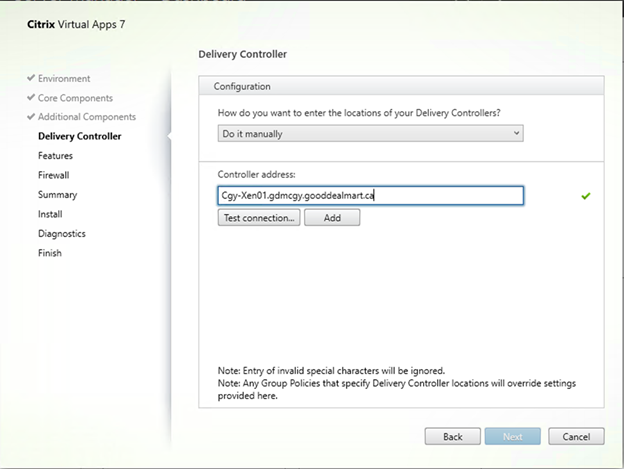Select the Core Components step

(x=75, y=98)
